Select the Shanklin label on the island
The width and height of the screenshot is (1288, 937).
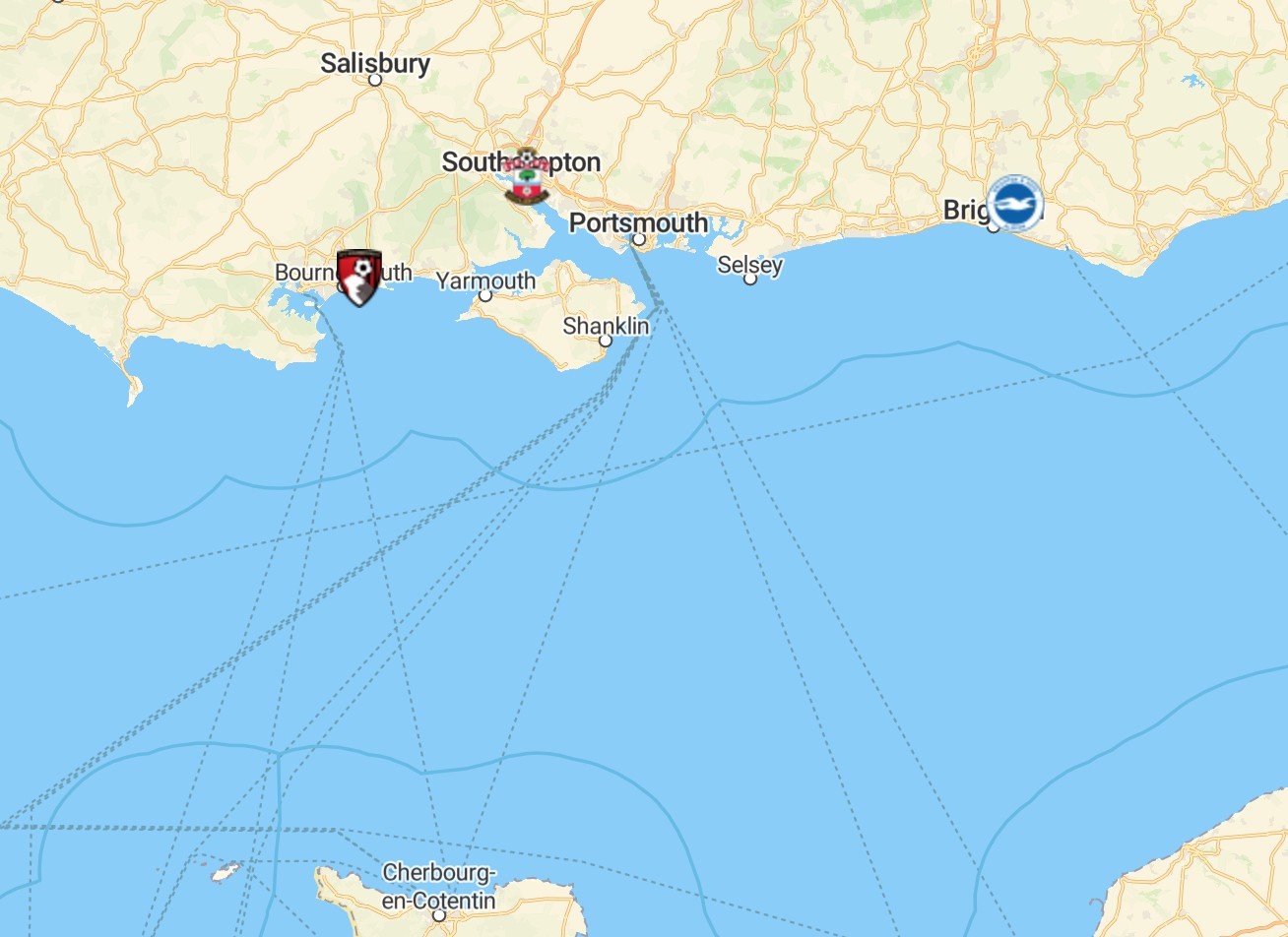(606, 326)
